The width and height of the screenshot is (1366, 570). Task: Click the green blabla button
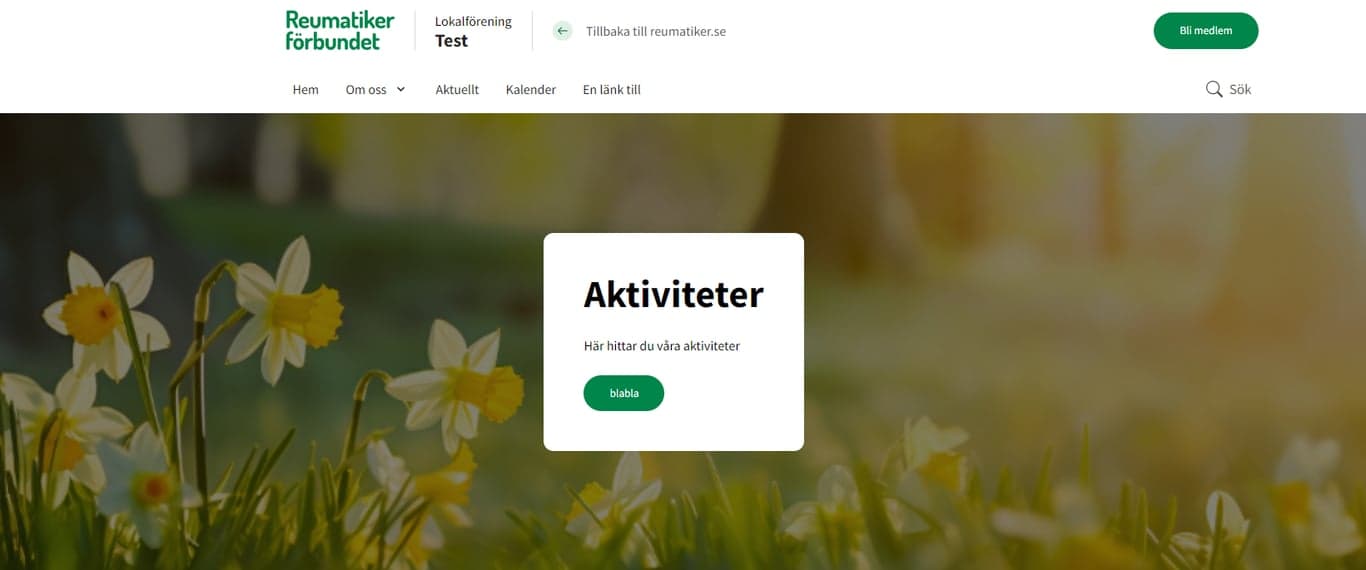[x=624, y=393]
